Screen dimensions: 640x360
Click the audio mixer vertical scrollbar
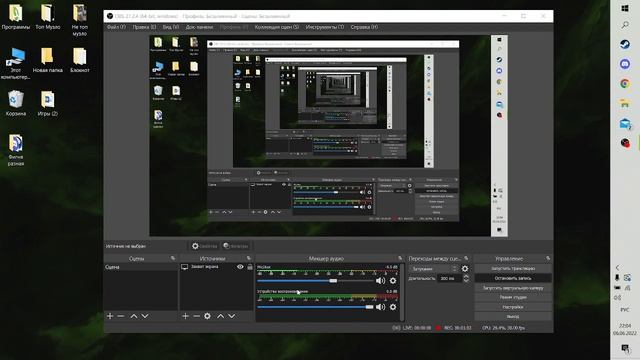403,292
